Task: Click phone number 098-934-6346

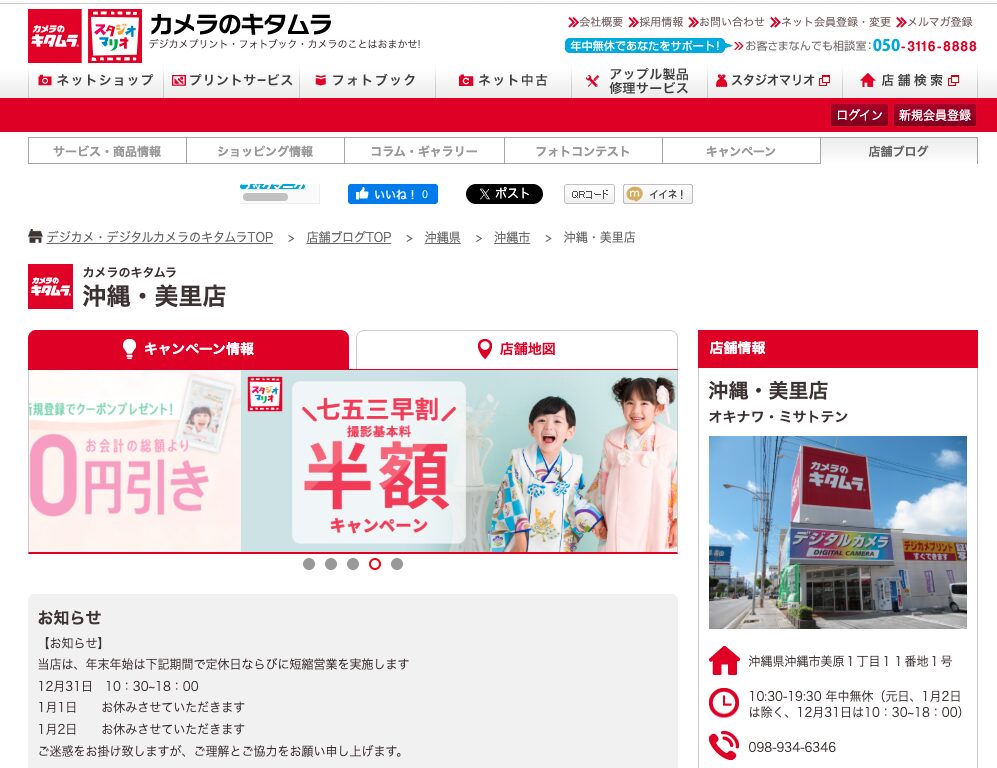Action: pos(792,747)
